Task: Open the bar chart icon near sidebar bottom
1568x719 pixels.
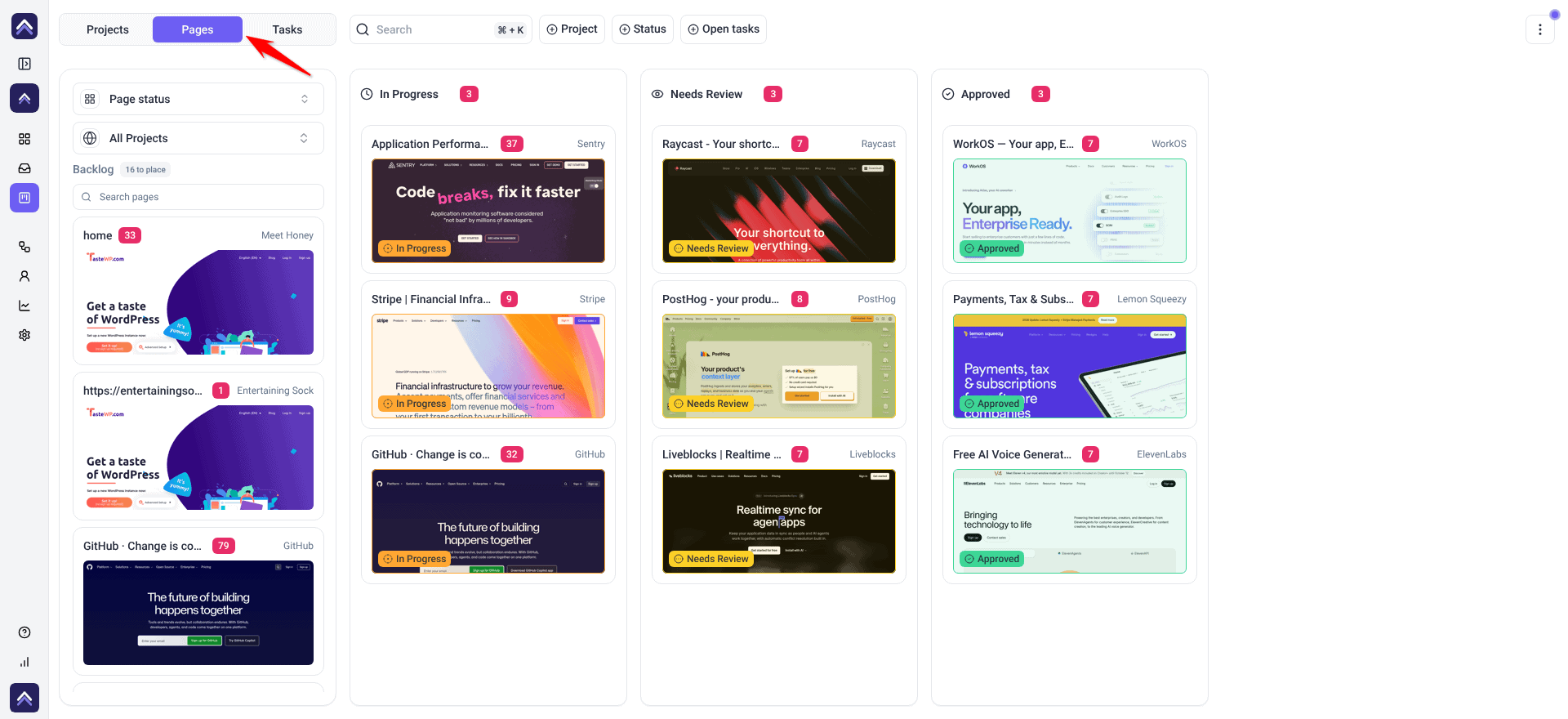Action: tap(24, 662)
